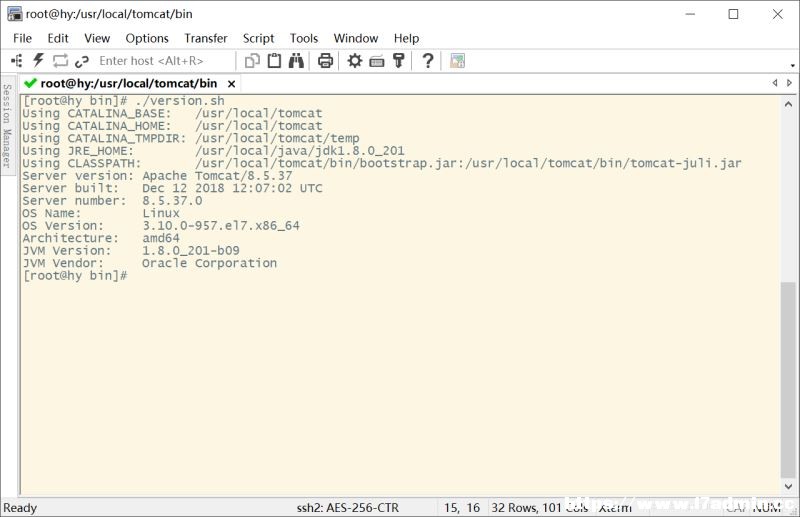Click the green connected check mark on tab
This screenshot has width=800, height=517.
[x=31, y=83]
